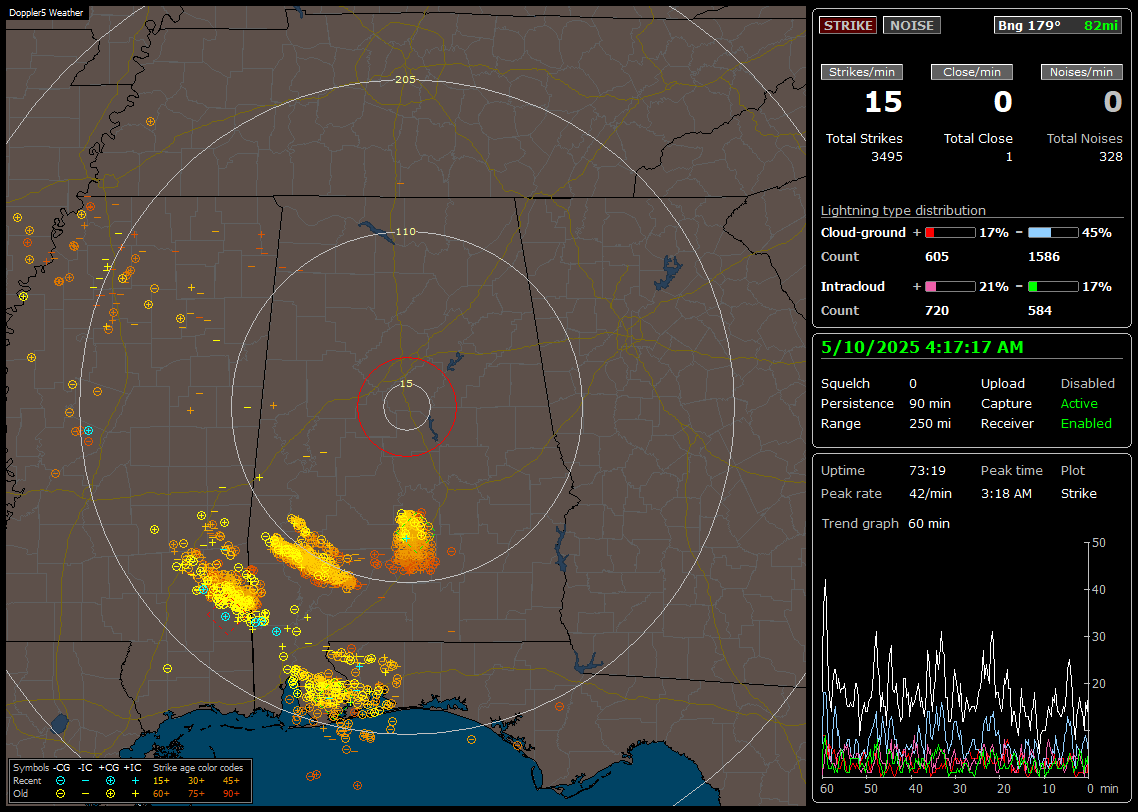Click the Old +CG yellow symbol in legend
Image resolution: width=1138 pixels, height=812 pixels.
coord(110,794)
